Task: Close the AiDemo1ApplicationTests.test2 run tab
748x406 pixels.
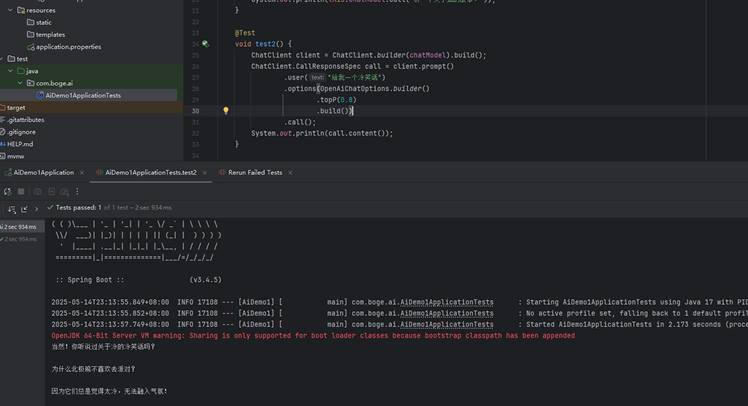Action: coord(206,172)
